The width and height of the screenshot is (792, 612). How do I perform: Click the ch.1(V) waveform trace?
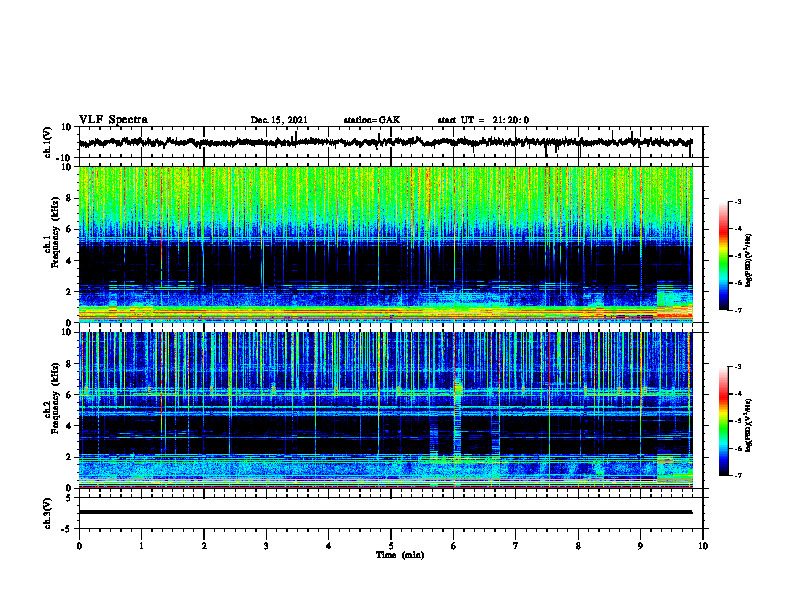[x=385, y=142]
